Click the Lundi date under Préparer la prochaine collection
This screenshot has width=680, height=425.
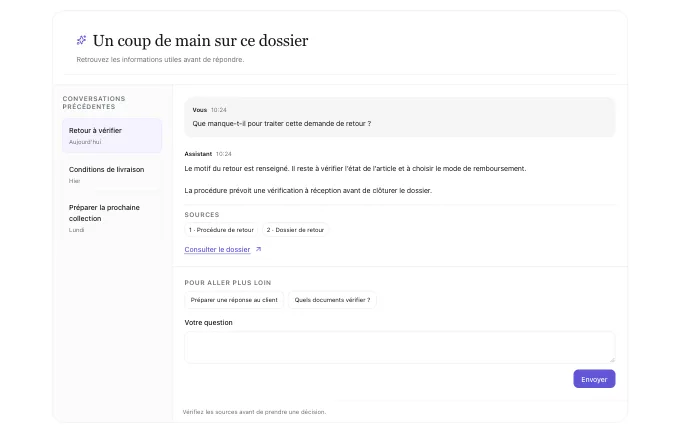point(76,230)
